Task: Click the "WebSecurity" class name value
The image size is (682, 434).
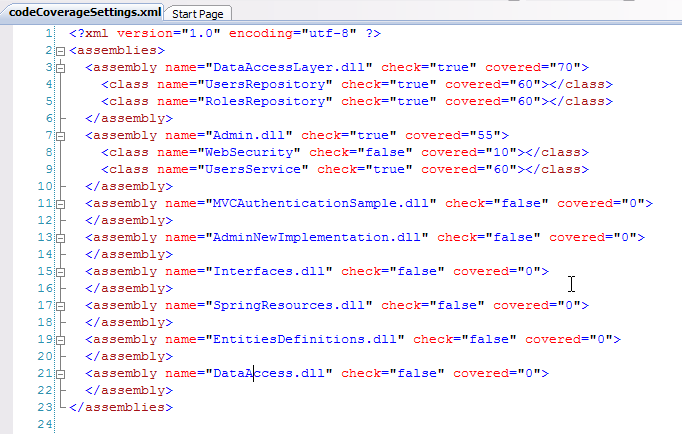Action: point(249,152)
